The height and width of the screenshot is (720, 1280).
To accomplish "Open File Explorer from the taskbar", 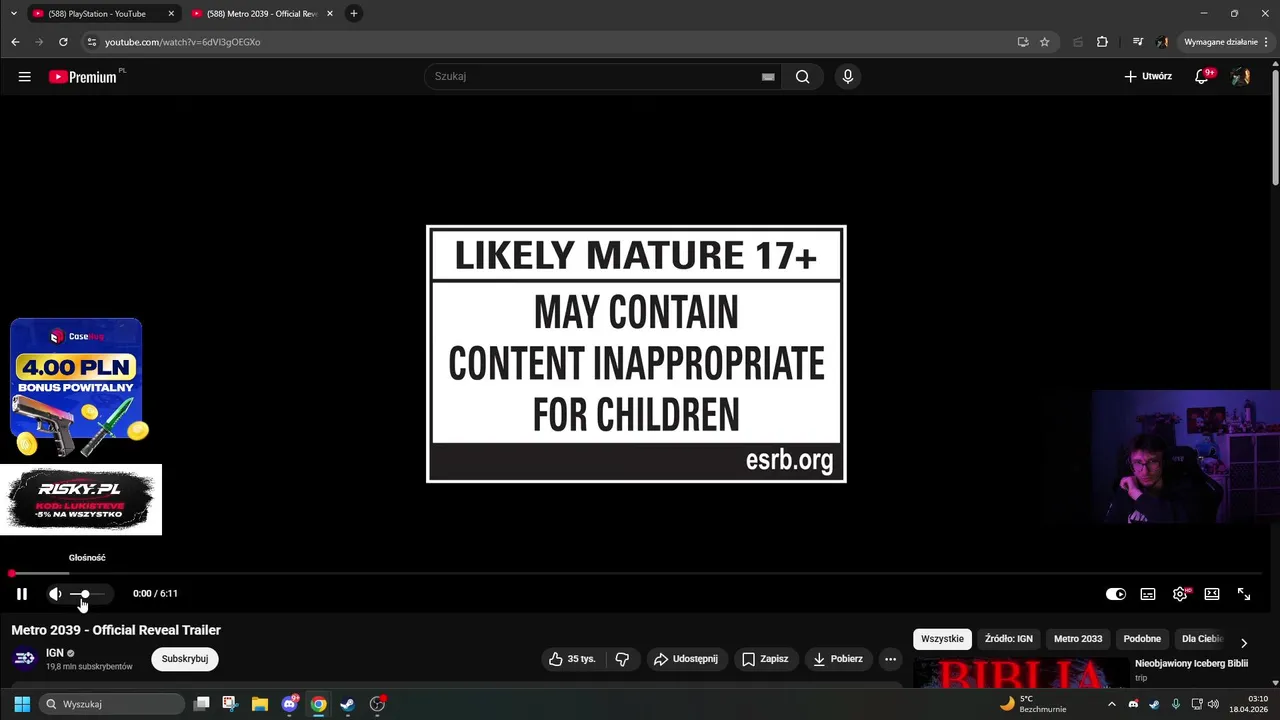I will pos(260,704).
